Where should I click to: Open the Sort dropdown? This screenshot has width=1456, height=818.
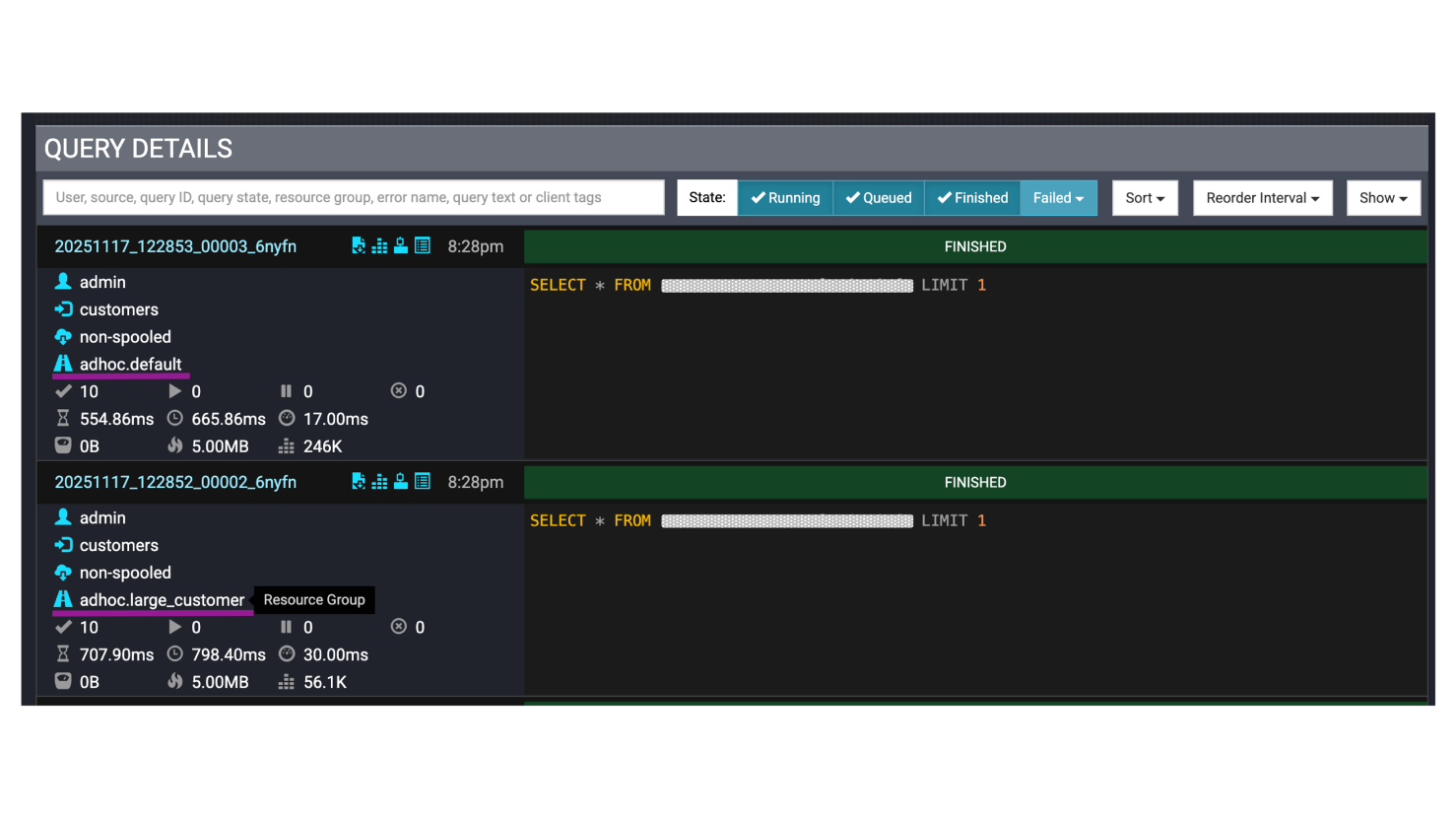(1145, 198)
